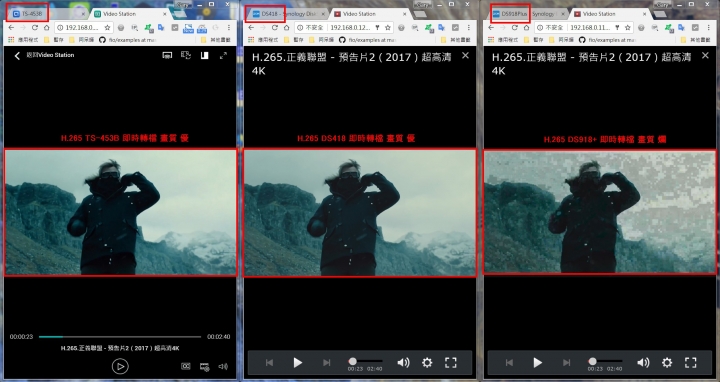Open other bookmarks folder in TS-453B window

pos(216,40)
